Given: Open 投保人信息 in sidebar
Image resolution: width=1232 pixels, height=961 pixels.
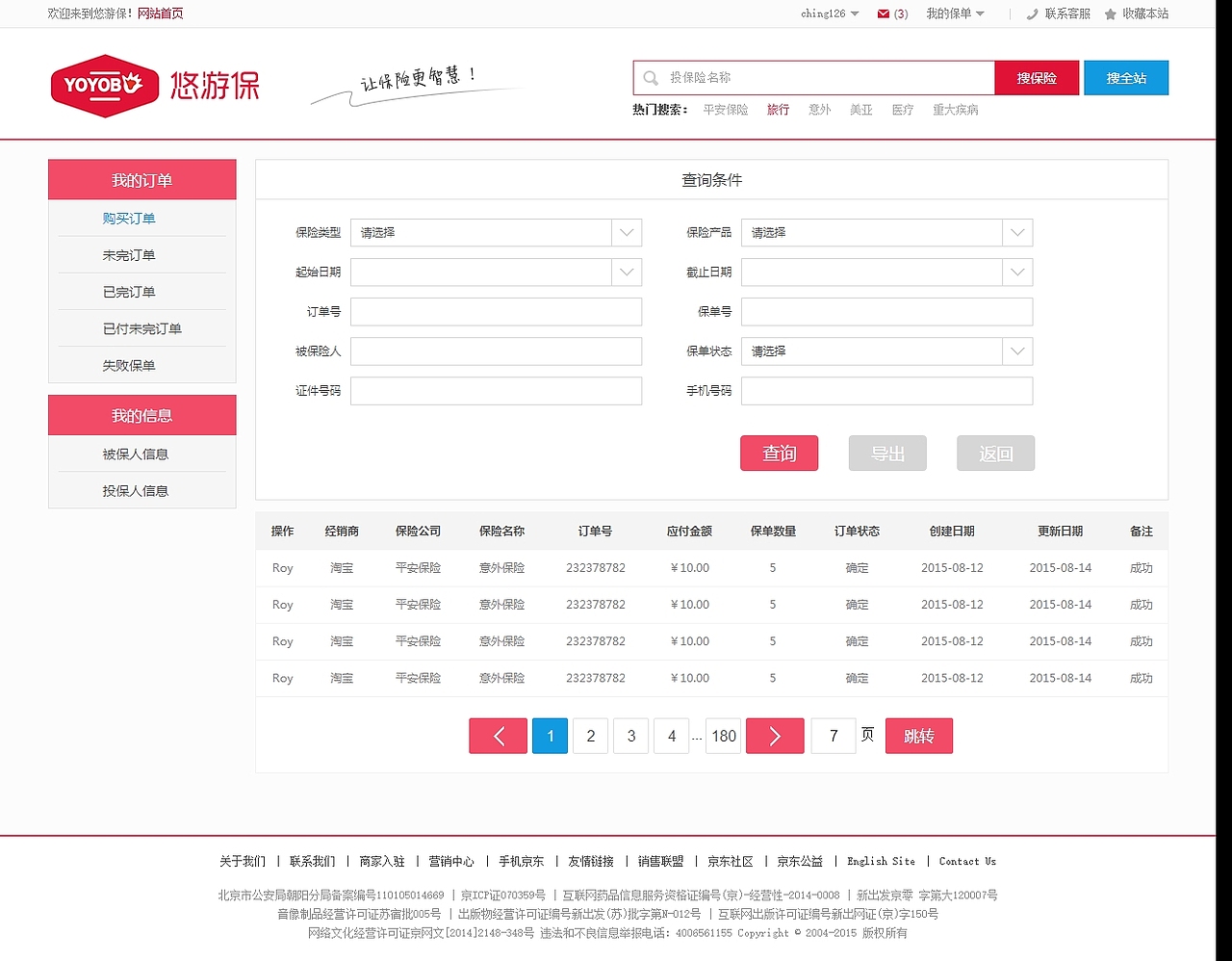Looking at the screenshot, I should coord(136,490).
